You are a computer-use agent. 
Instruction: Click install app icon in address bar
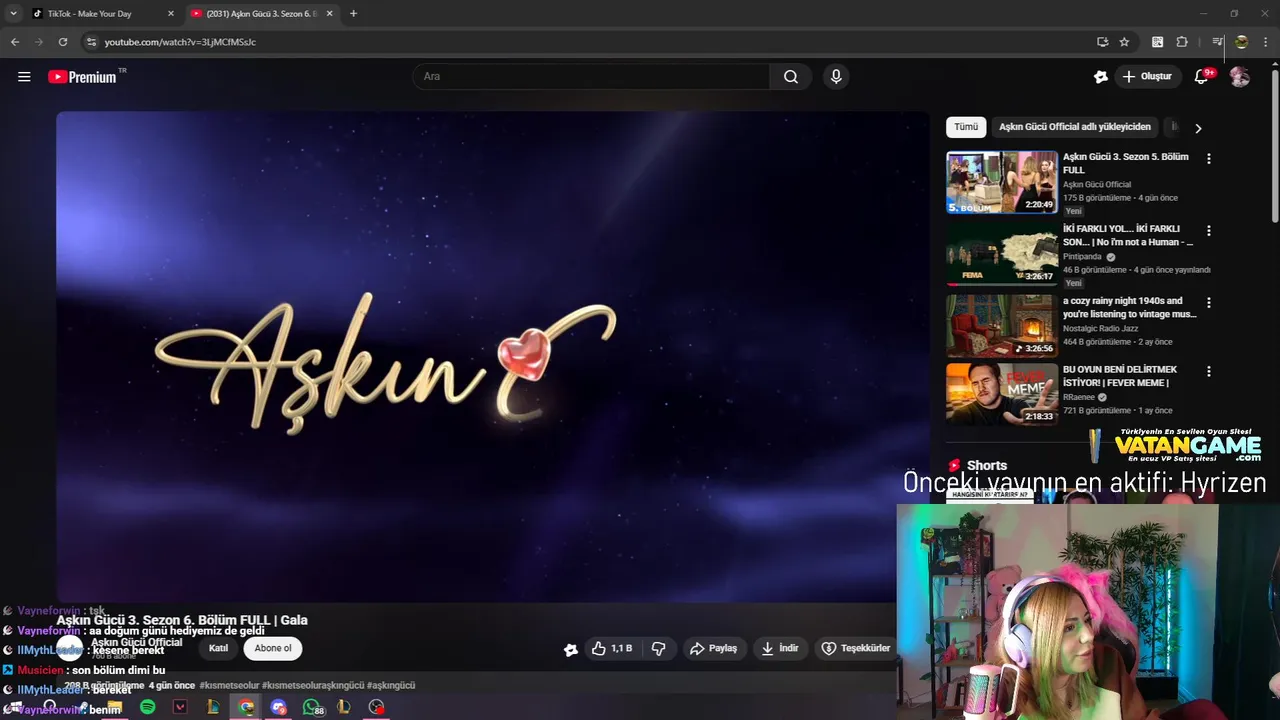[x=1102, y=42]
